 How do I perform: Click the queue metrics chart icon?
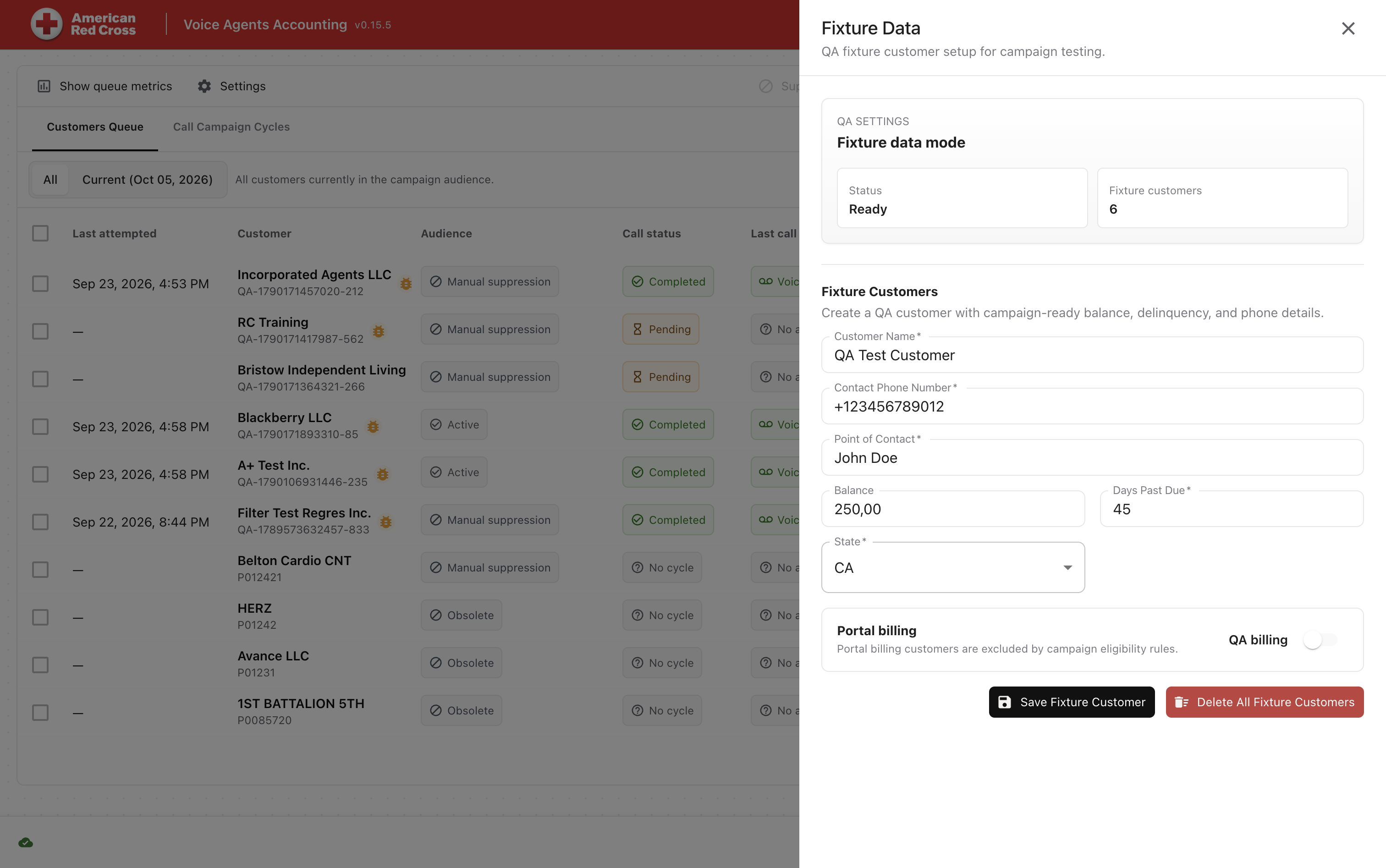[x=44, y=86]
